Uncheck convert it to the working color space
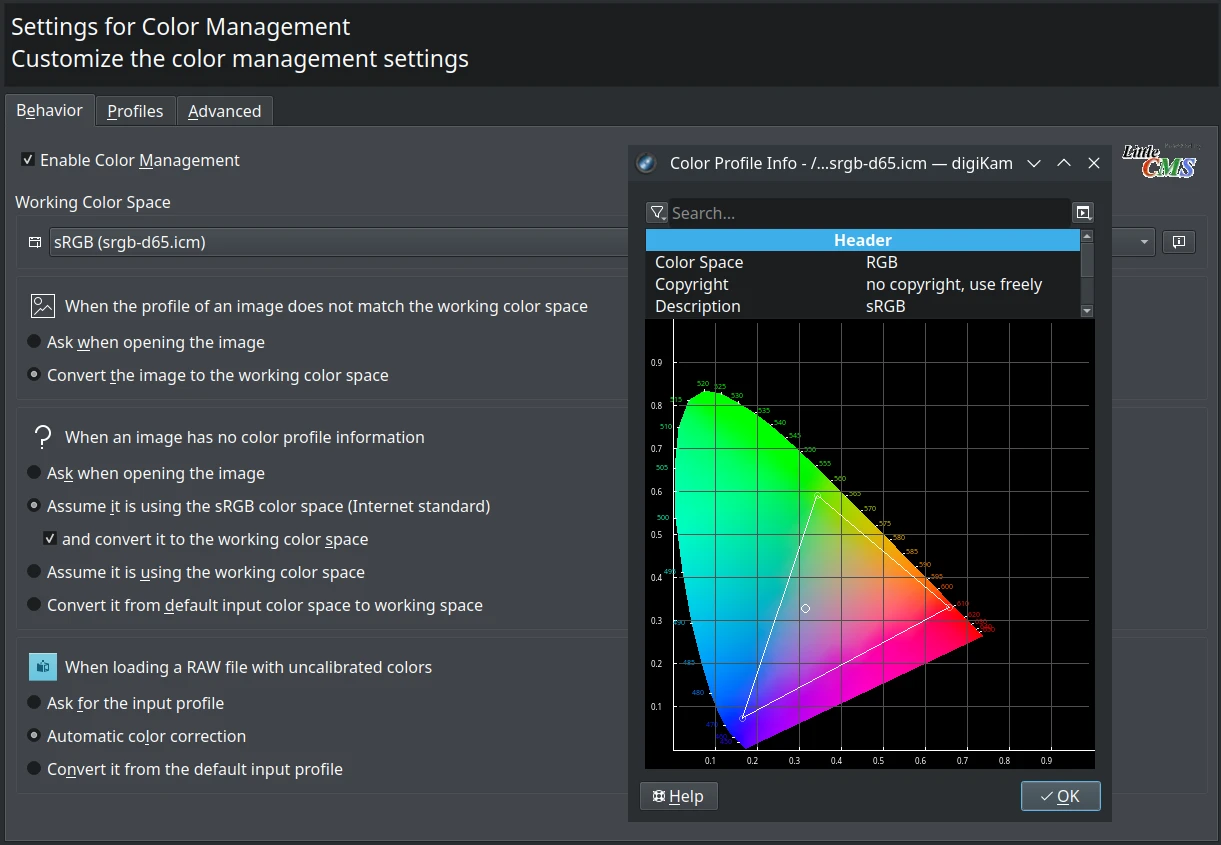 [x=49, y=538]
